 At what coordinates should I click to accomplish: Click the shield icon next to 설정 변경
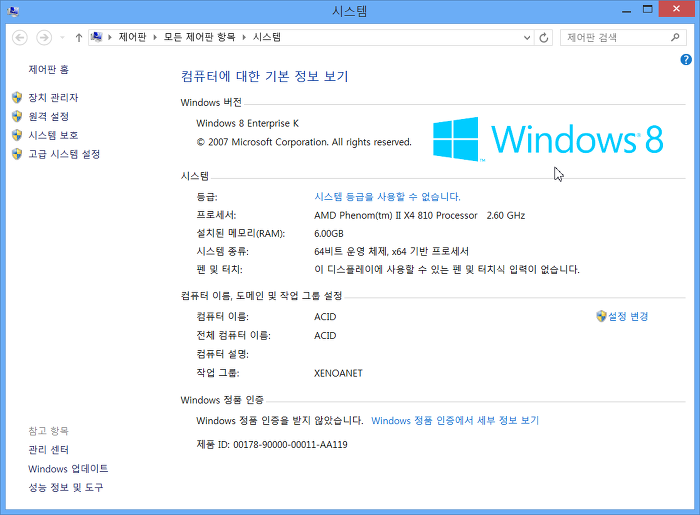tap(601, 316)
